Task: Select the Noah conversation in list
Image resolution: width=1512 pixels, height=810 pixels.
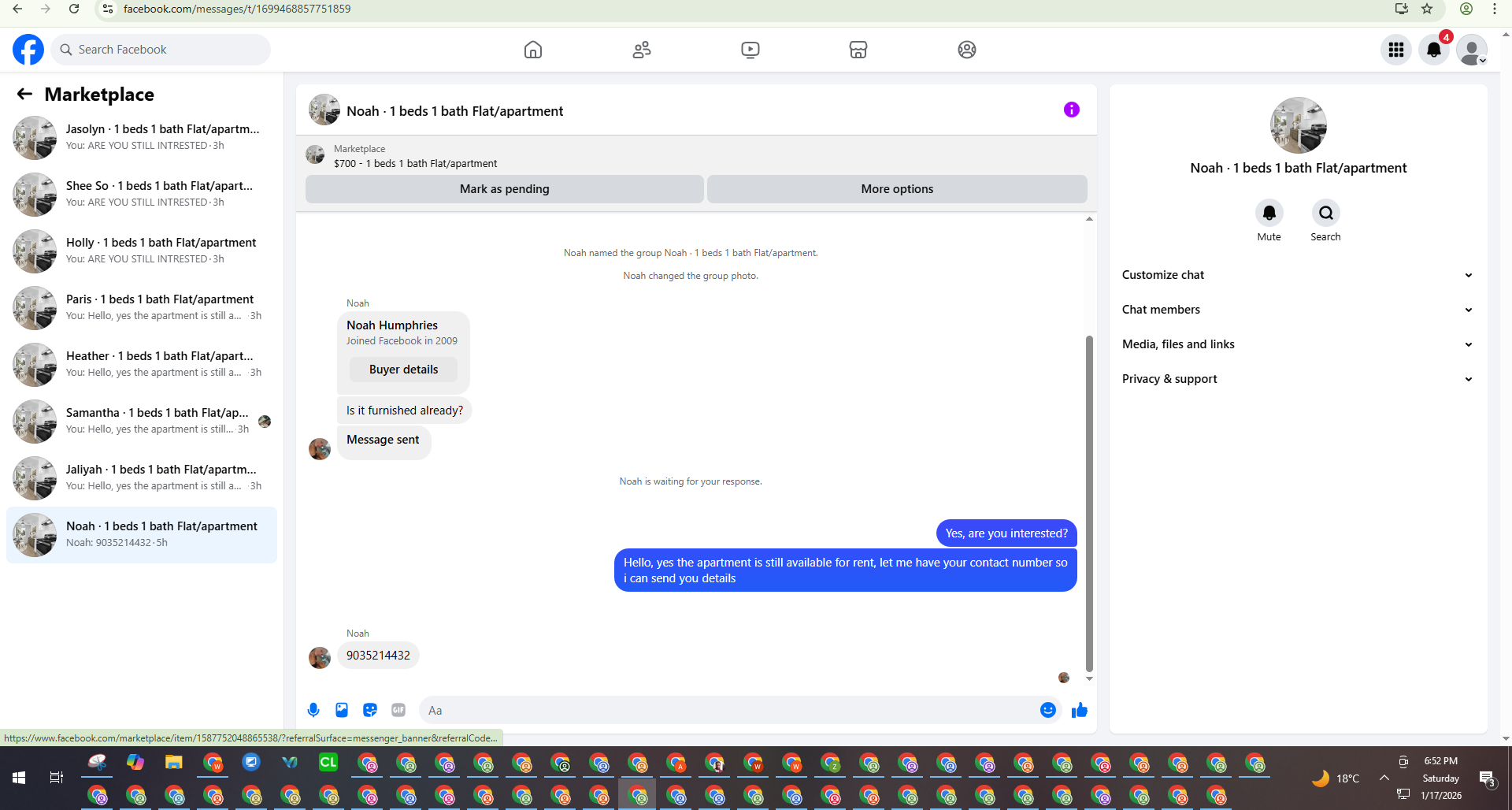Action: [142, 534]
